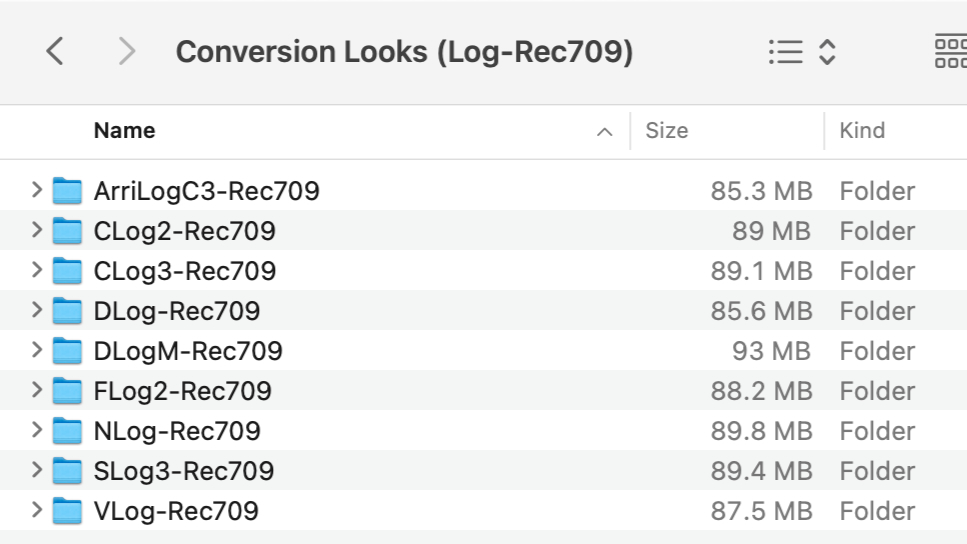Toggle sort order via Name column arrow
967x544 pixels.
tap(604, 131)
